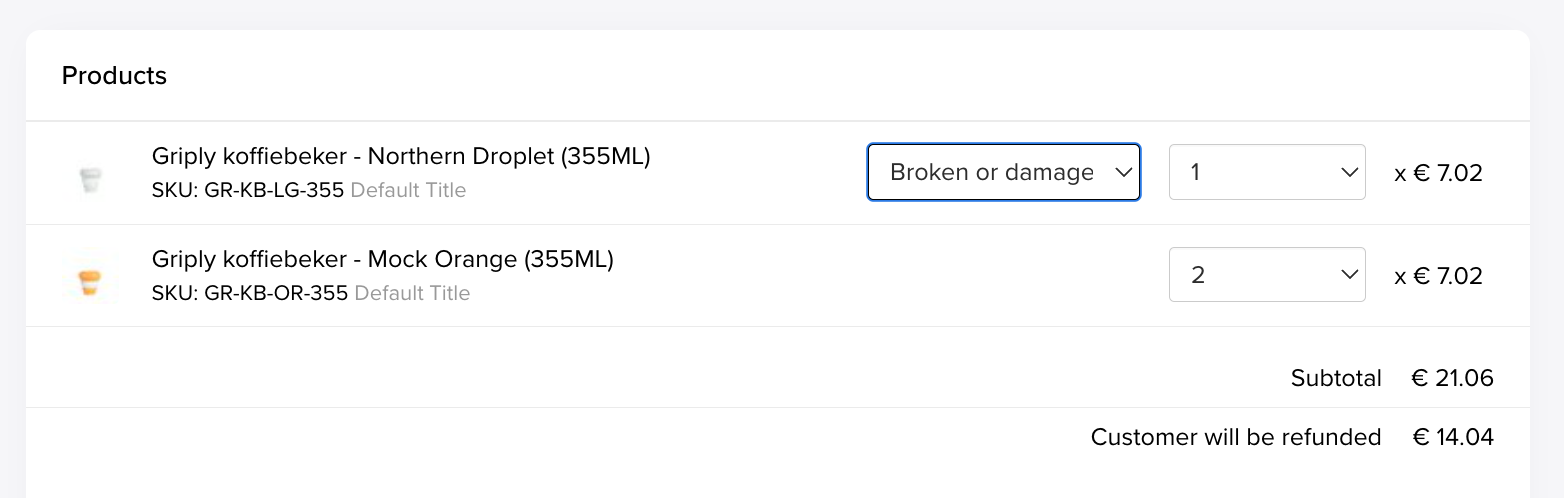Click 'Default Title' under Northern Droplet
1564x498 pixels.
[x=408, y=190]
